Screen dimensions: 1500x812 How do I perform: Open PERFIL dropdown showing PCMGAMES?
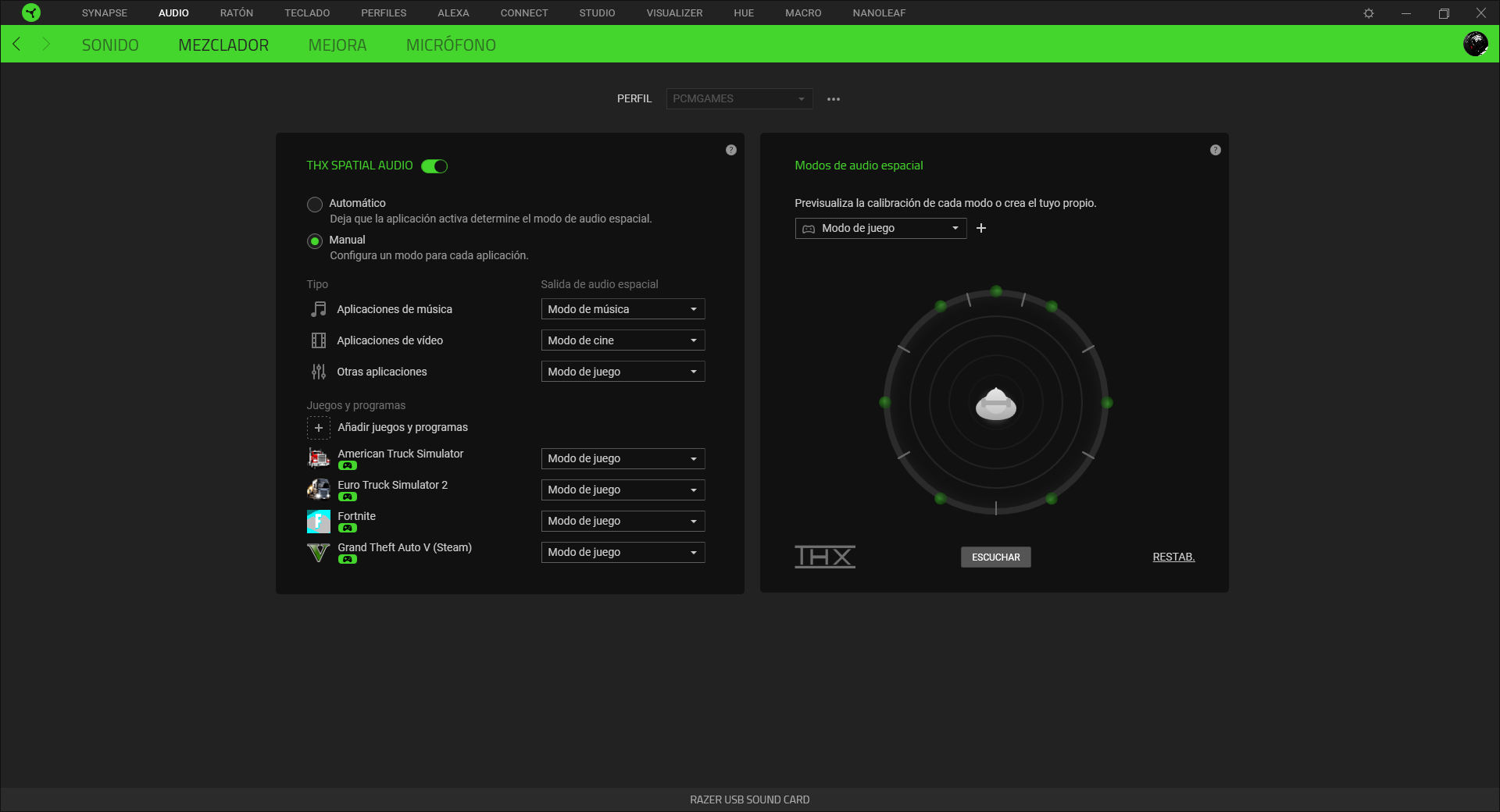tap(739, 99)
